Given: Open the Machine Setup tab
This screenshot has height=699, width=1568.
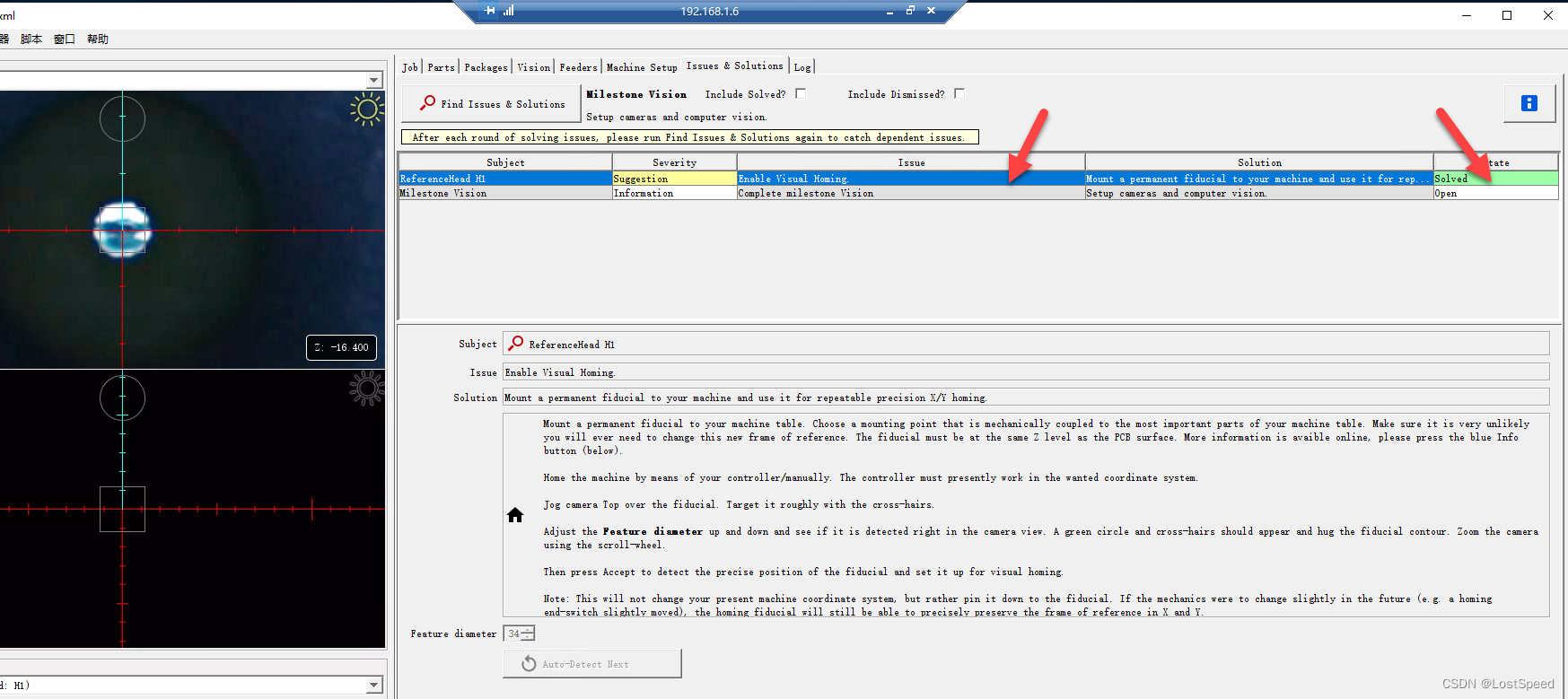Looking at the screenshot, I should click(x=642, y=67).
